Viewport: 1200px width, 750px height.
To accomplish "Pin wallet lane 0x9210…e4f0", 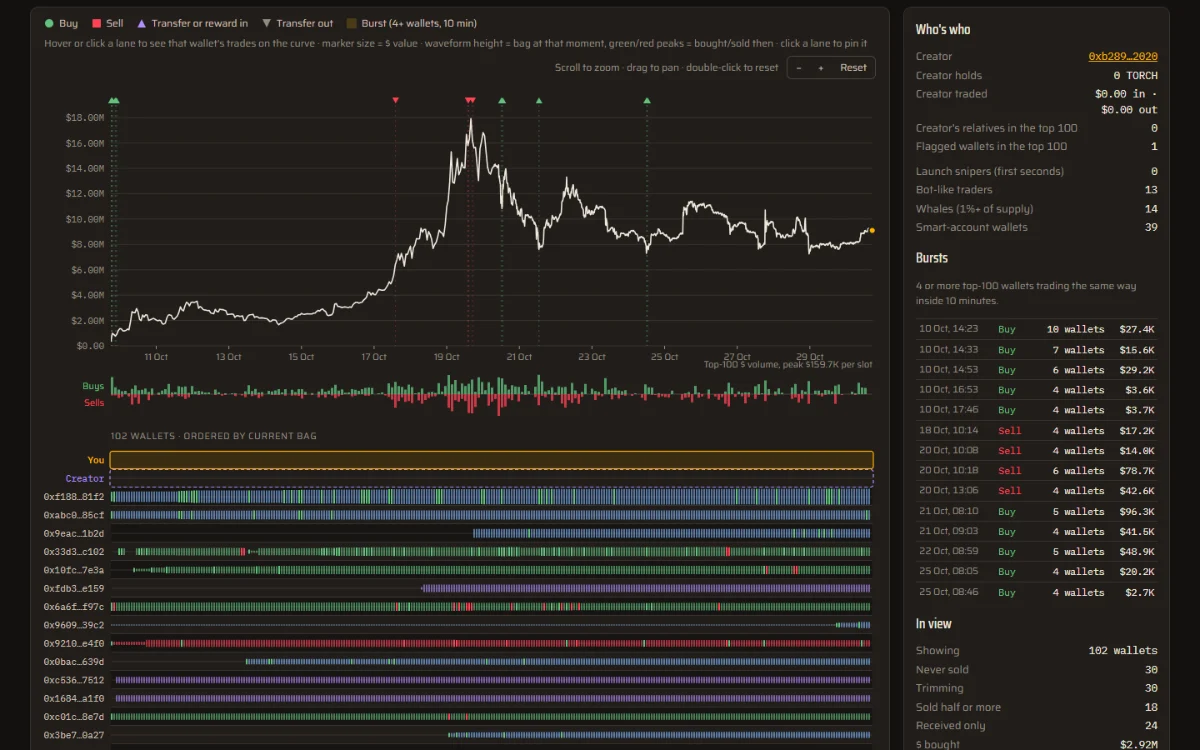I will pyautogui.click(x=491, y=643).
